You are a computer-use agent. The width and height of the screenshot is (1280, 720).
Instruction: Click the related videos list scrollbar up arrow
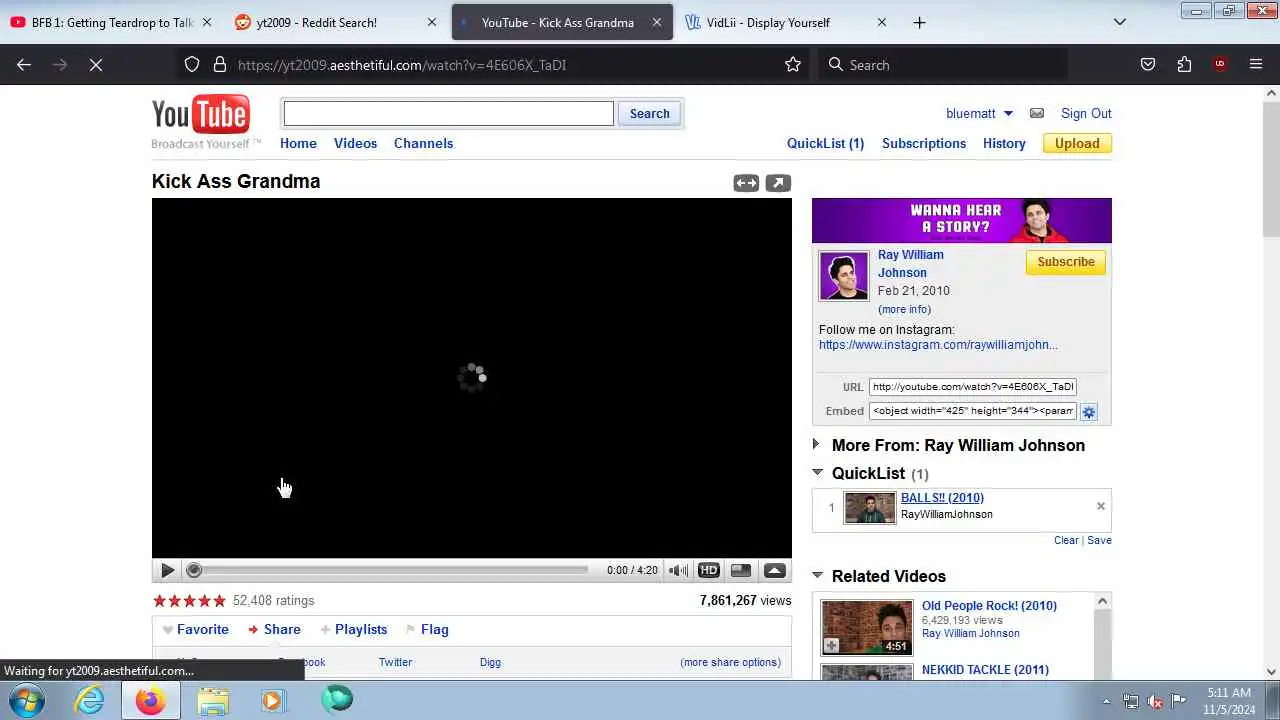(1102, 601)
